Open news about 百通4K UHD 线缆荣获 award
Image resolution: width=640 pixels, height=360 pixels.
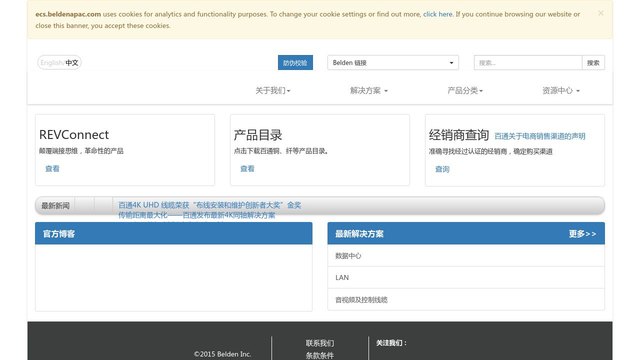click(209, 205)
